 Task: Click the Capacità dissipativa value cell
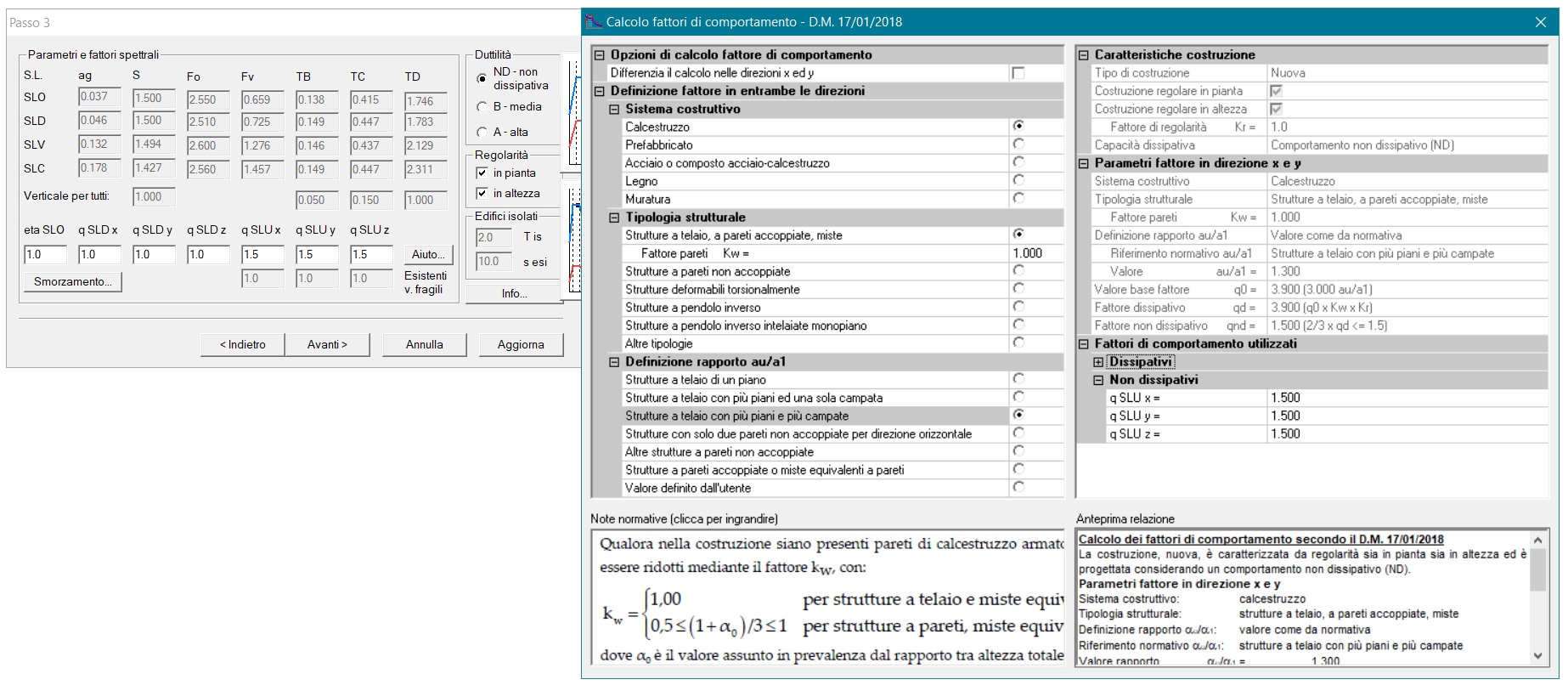(x=1407, y=145)
